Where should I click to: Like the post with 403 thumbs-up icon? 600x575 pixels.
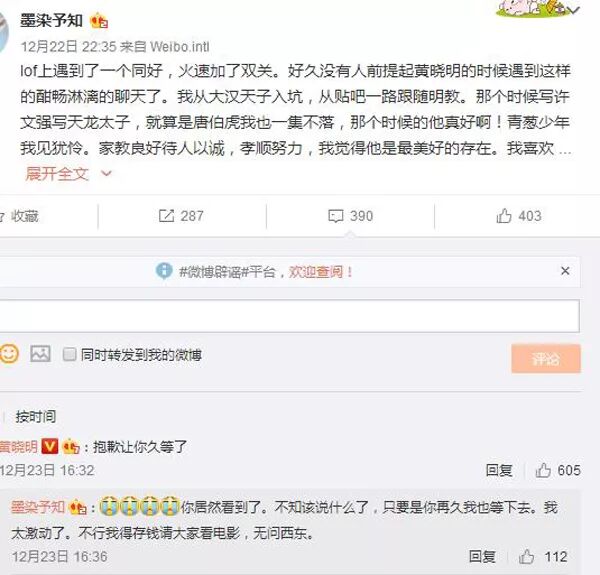(x=504, y=216)
